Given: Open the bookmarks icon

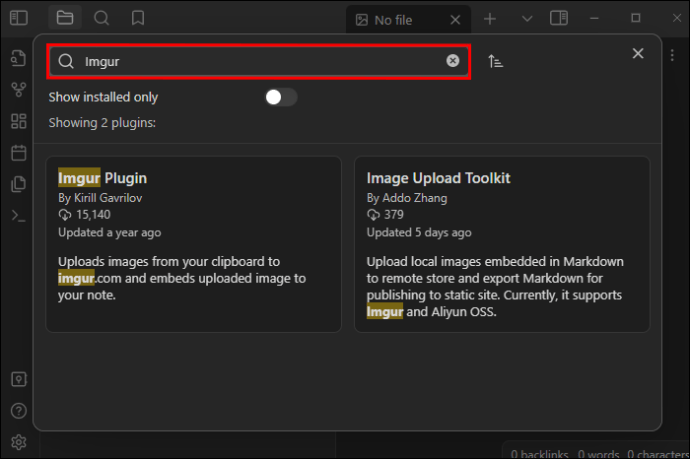Looking at the screenshot, I should [138, 18].
